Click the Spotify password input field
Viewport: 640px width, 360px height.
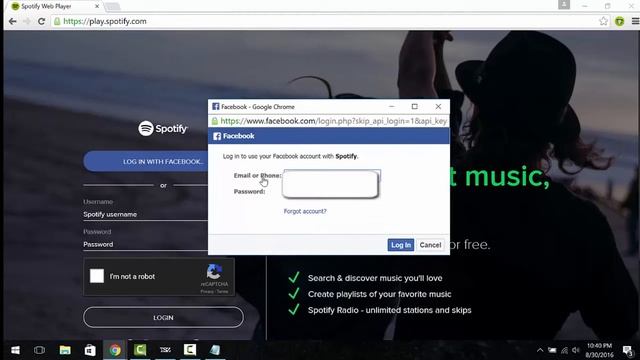coord(145,244)
